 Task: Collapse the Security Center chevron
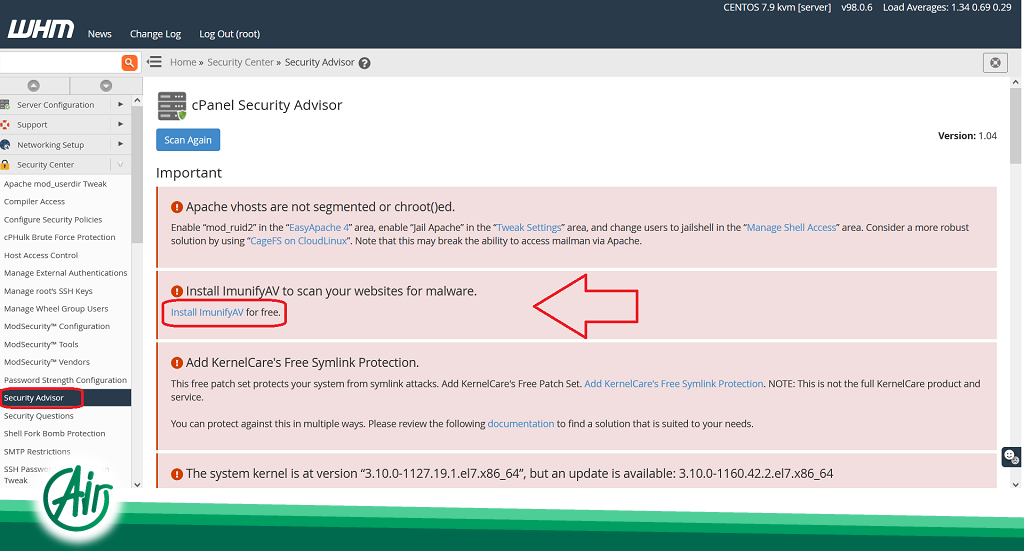coord(120,165)
